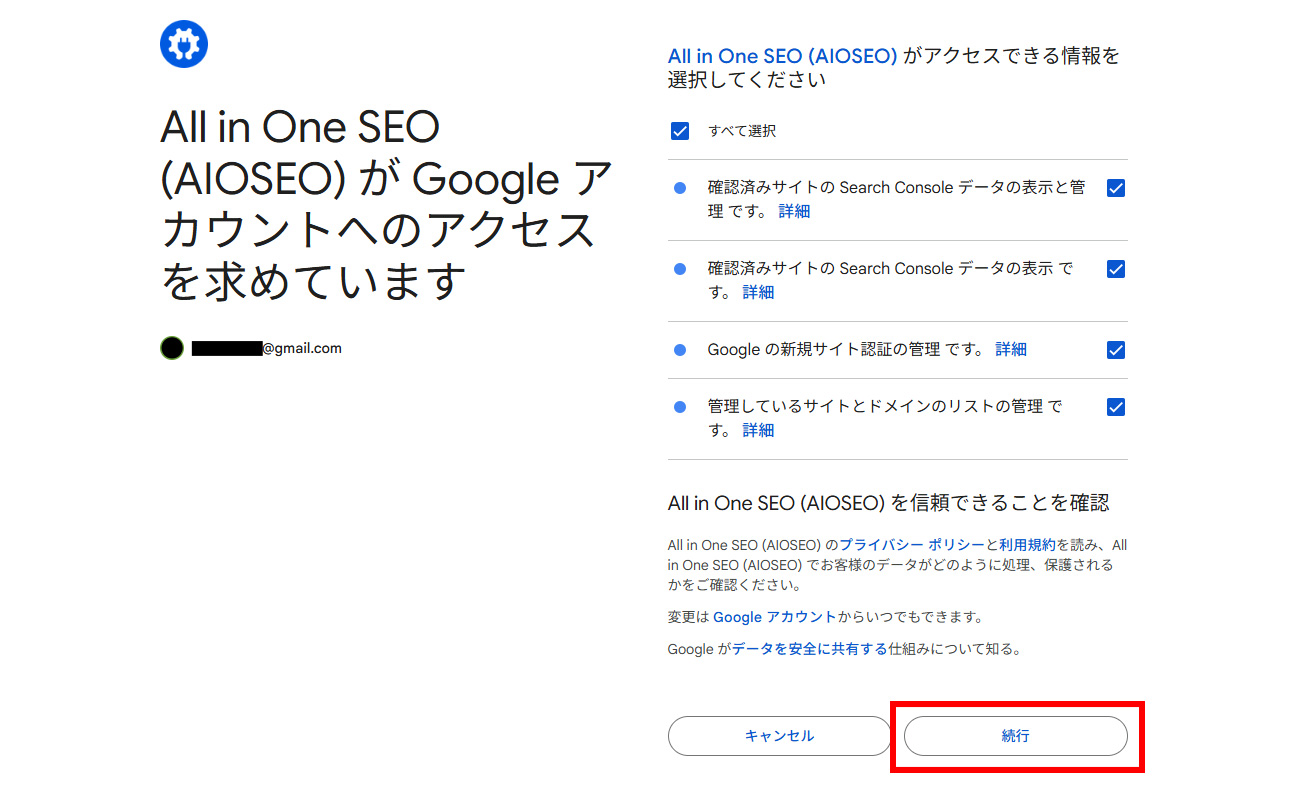Open 詳細 for サイトとドメインのリスト permission
Viewport: 1300px width, 785px height.
tap(757, 429)
